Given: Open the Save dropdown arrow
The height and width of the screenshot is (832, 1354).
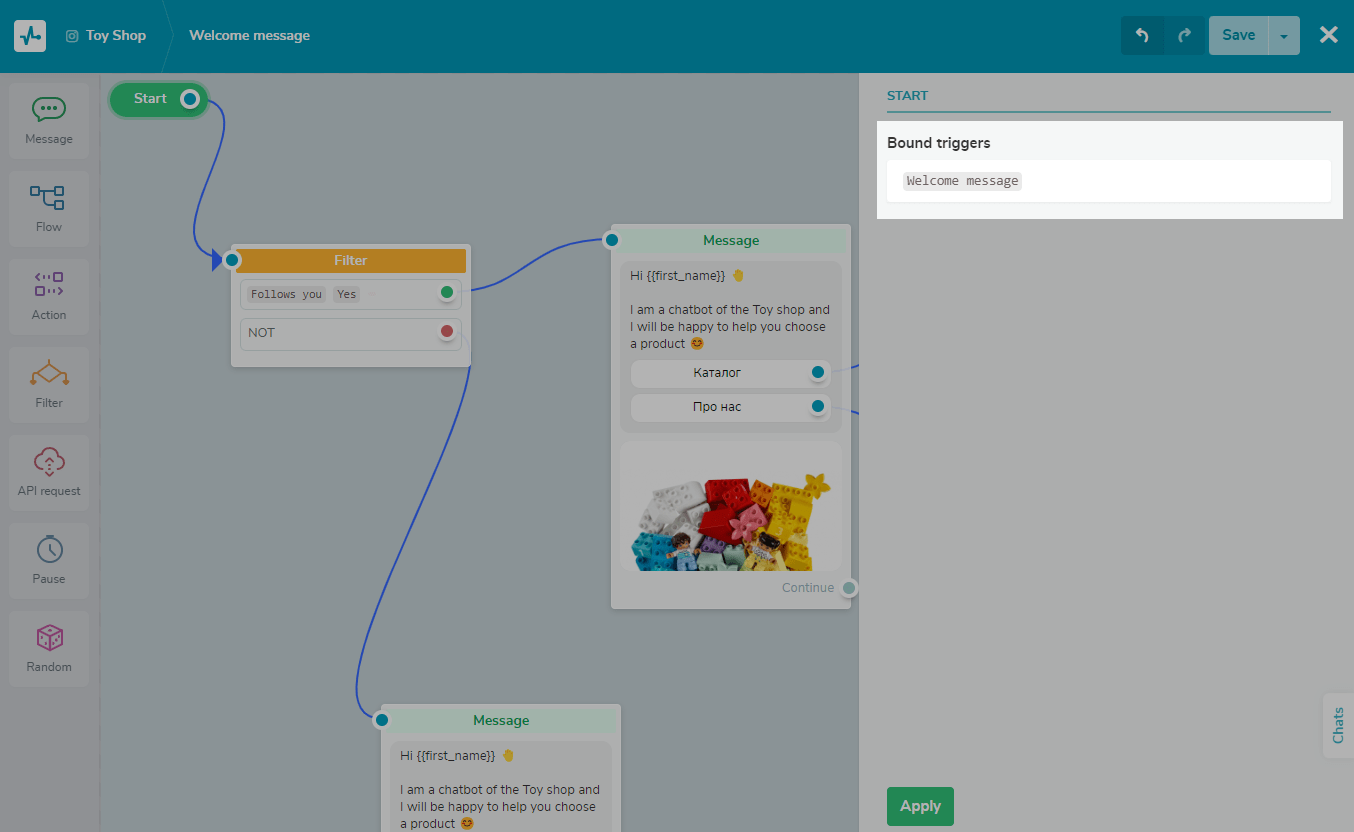Looking at the screenshot, I should click(1284, 36).
